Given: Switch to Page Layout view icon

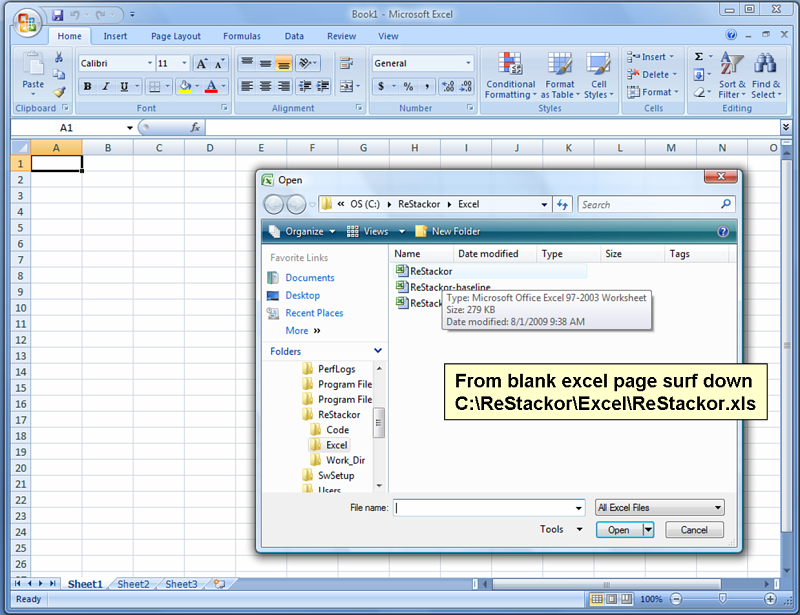Looking at the screenshot, I should 611,599.
